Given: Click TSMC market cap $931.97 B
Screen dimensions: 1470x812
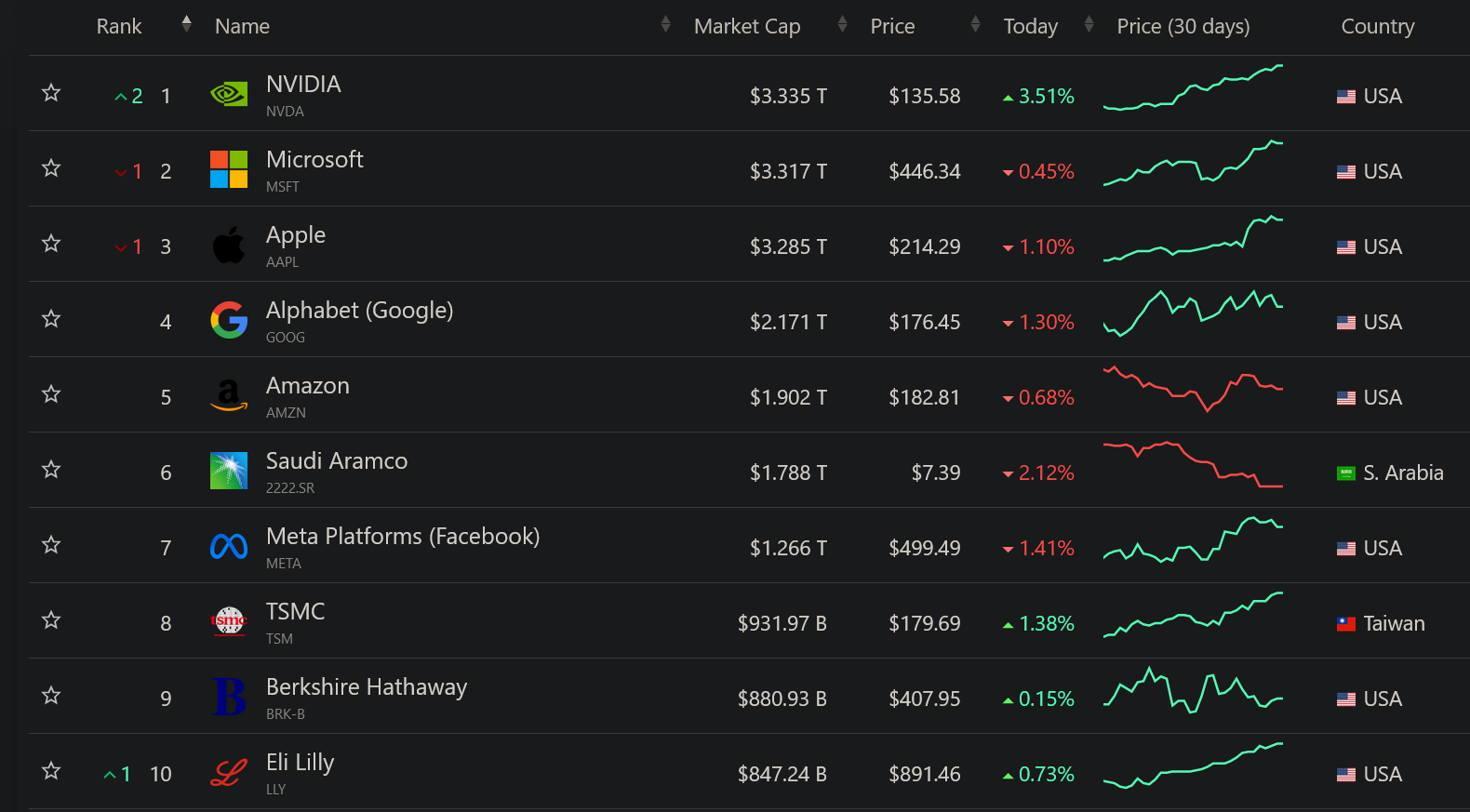Looking at the screenshot, I should [x=782, y=624].
